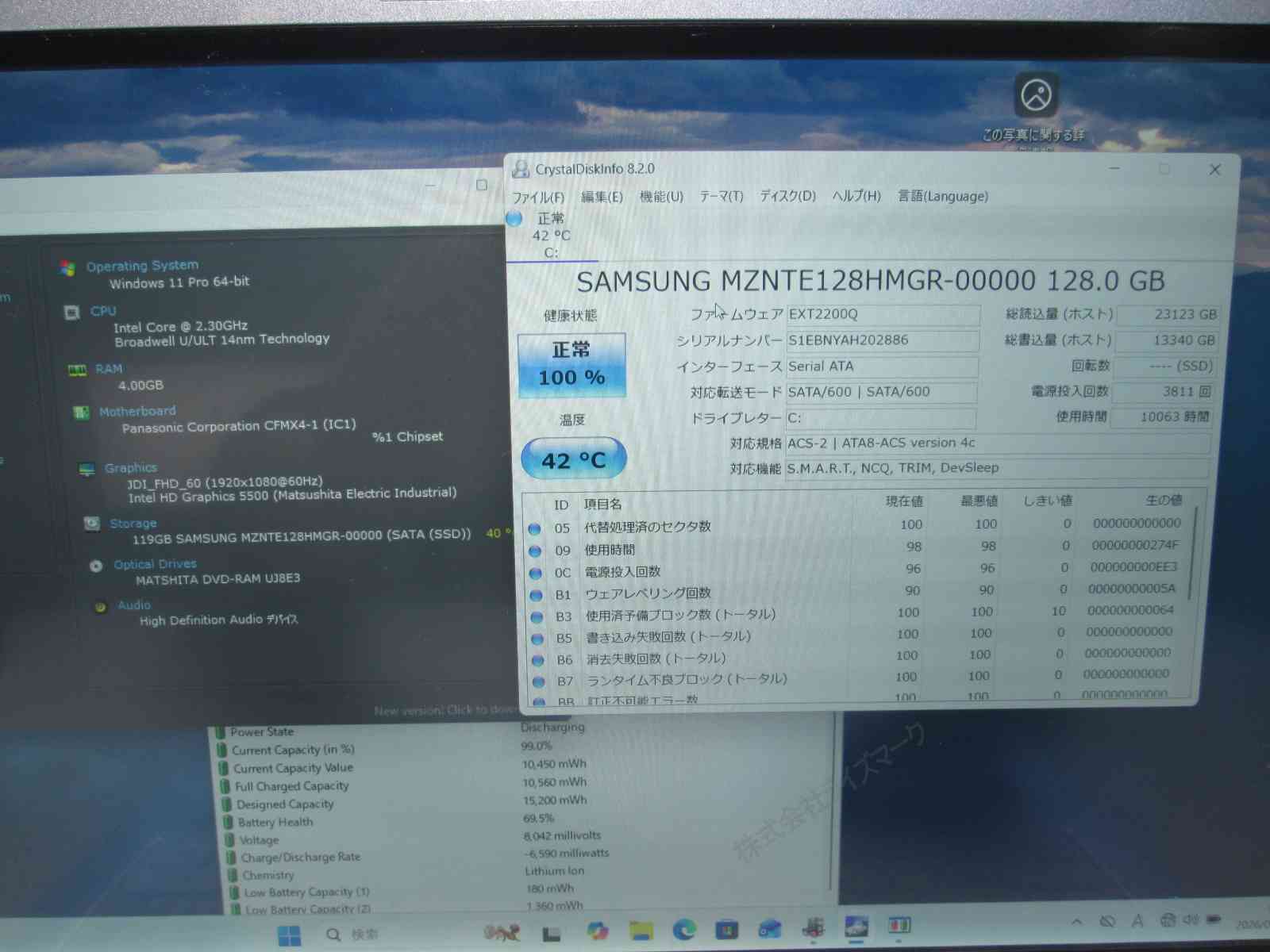Click the taskbar search box
Image resolution: width=1270 pixels, height=952 pixels.
pos(354,935)
